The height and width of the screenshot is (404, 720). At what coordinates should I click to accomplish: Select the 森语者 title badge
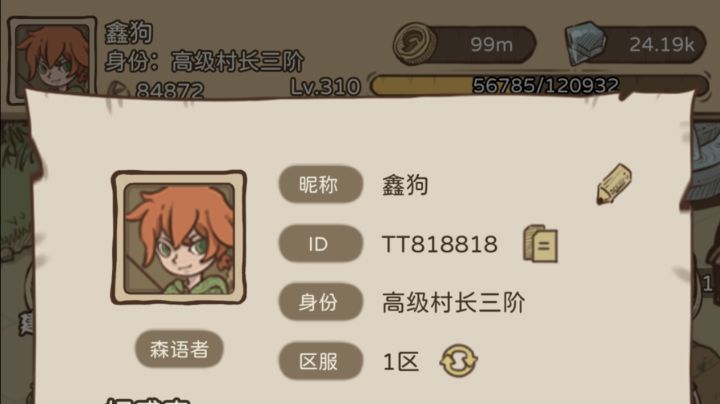coord(179,349)
